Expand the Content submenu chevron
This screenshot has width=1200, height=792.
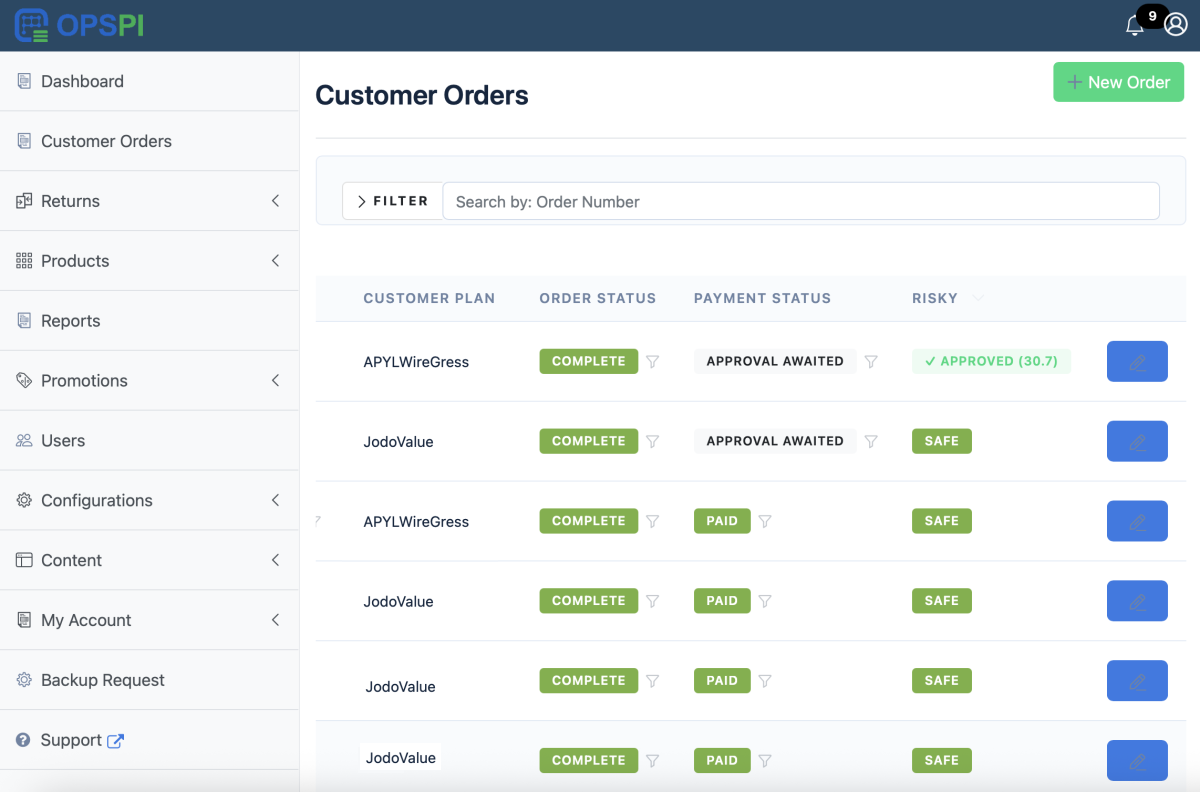pyautogui.click(x=275, y=561)
